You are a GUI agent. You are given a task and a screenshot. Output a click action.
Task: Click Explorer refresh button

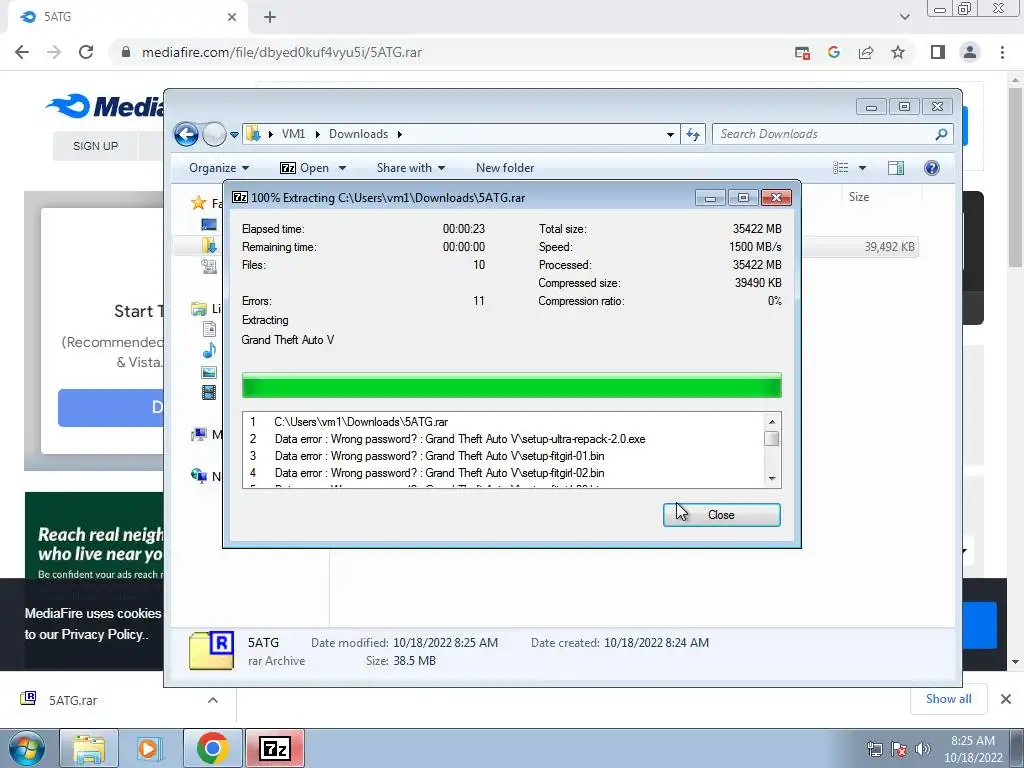pos(693,135)
